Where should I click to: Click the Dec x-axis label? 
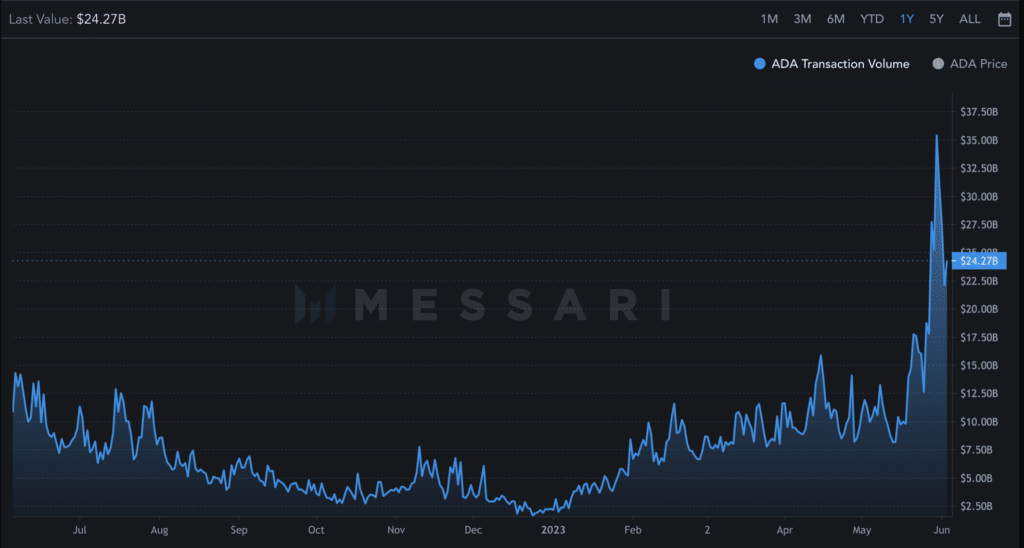473,530
